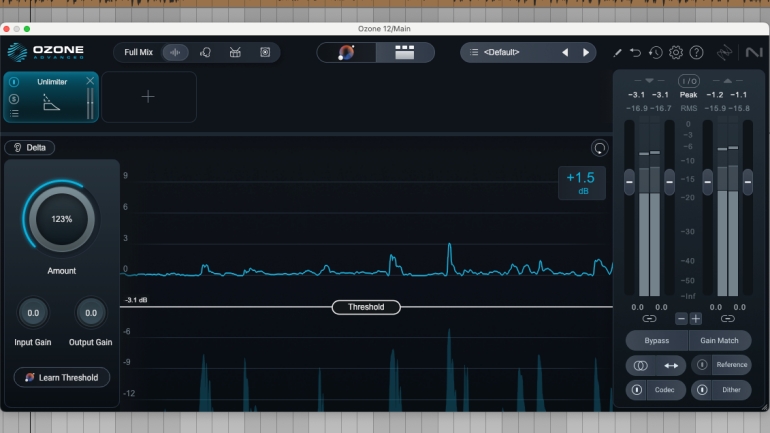Open the Unlimiter module preset list
770x433 pixels.
pyautogui.click(x=14, y=114)
